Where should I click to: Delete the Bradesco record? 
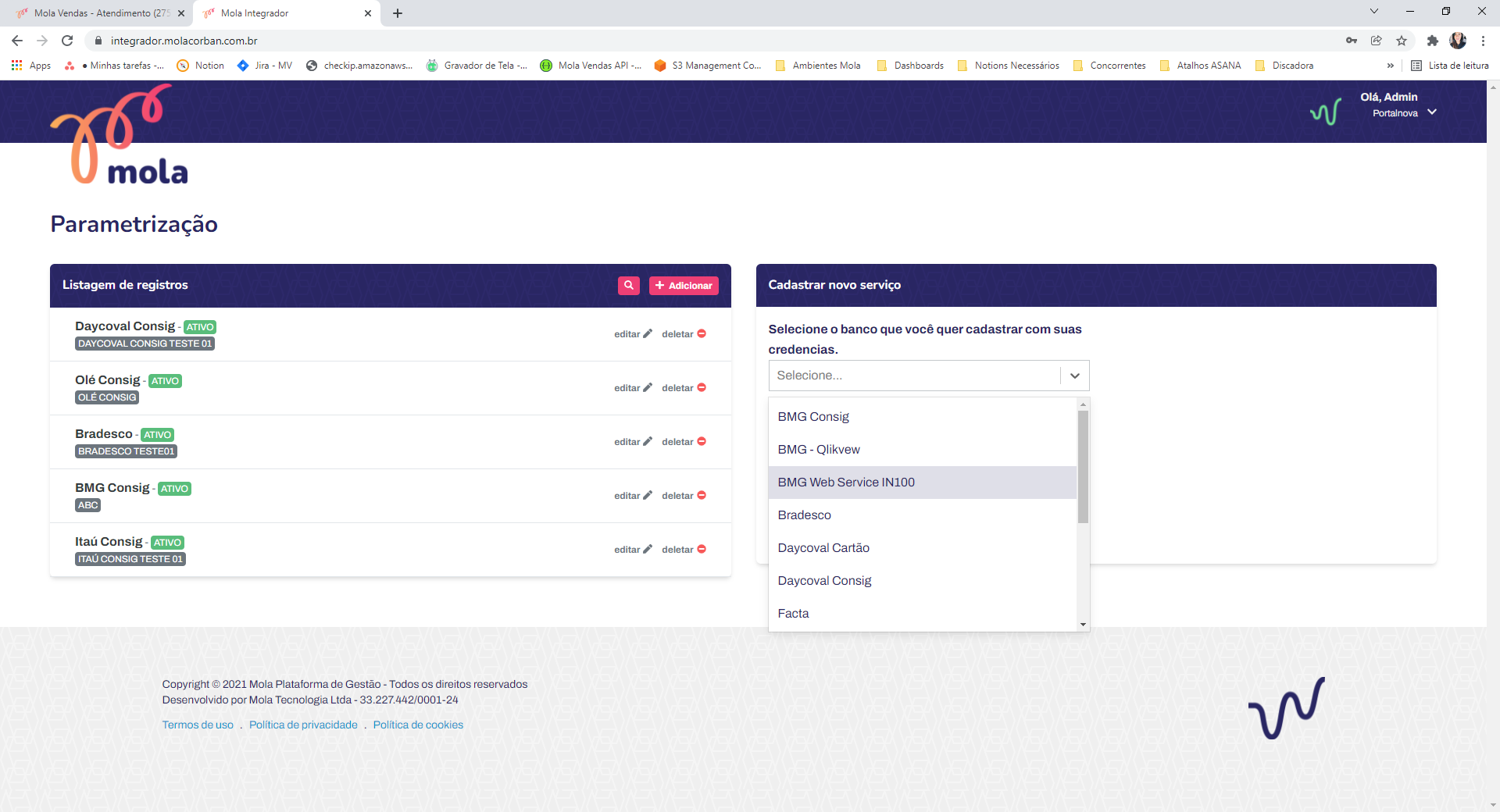684,442
